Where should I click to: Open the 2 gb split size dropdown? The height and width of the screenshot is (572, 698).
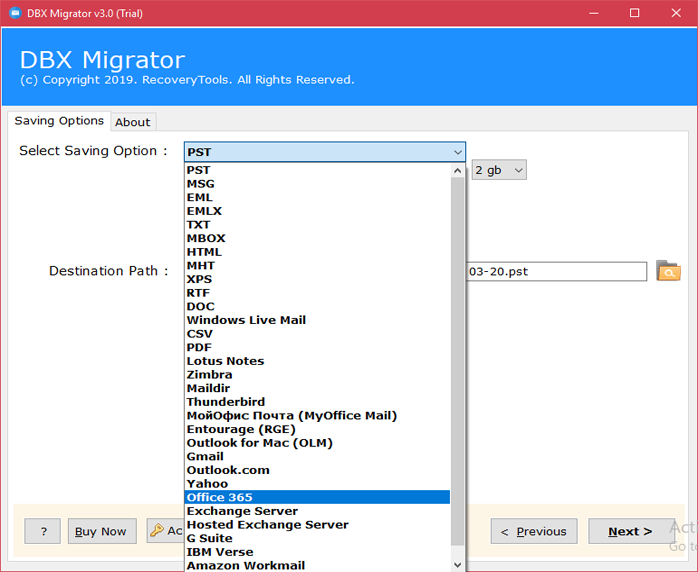pos(499,170)
